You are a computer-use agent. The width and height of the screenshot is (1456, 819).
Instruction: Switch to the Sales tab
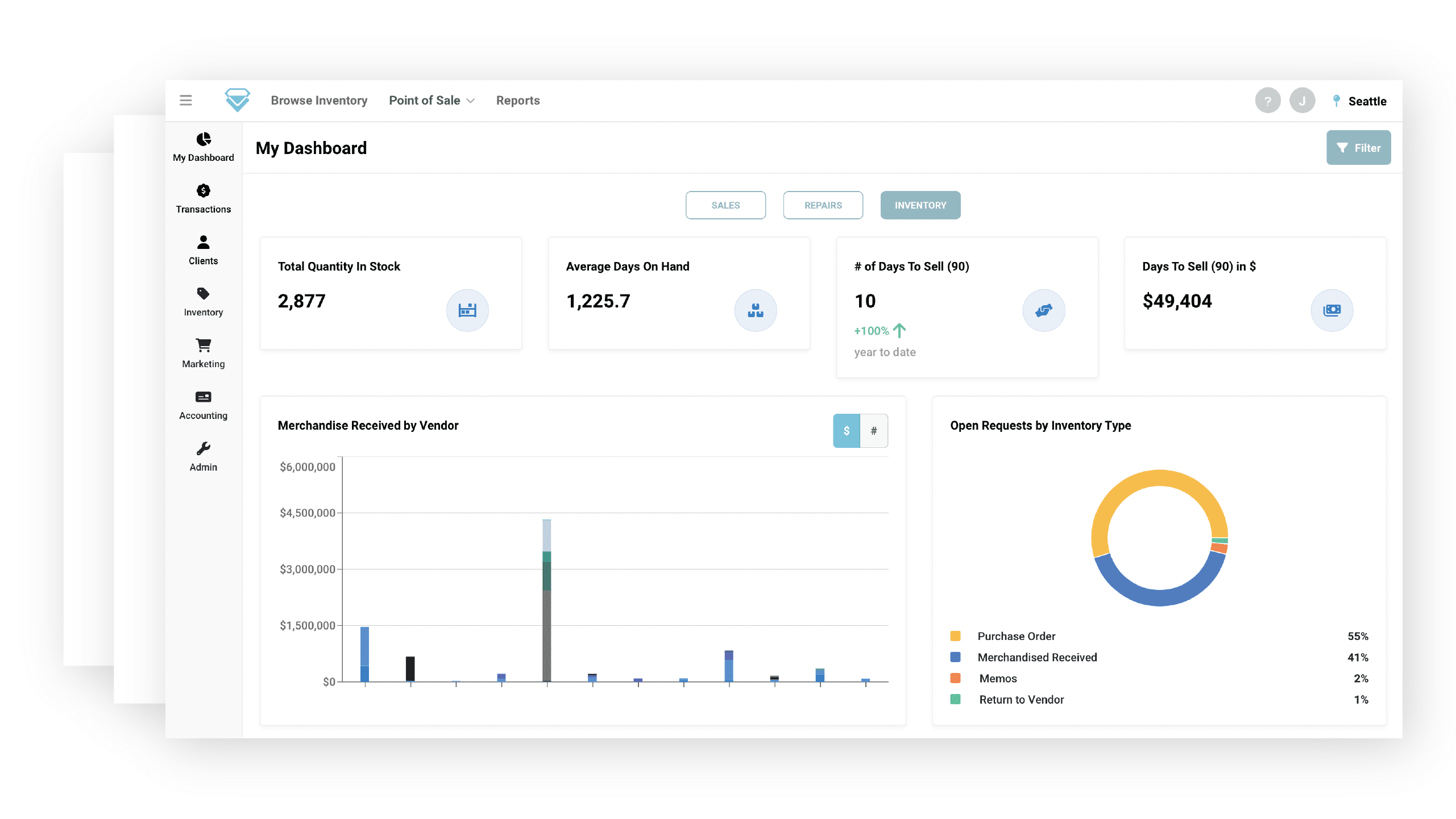pyautogui.click(x=725, y=205)
